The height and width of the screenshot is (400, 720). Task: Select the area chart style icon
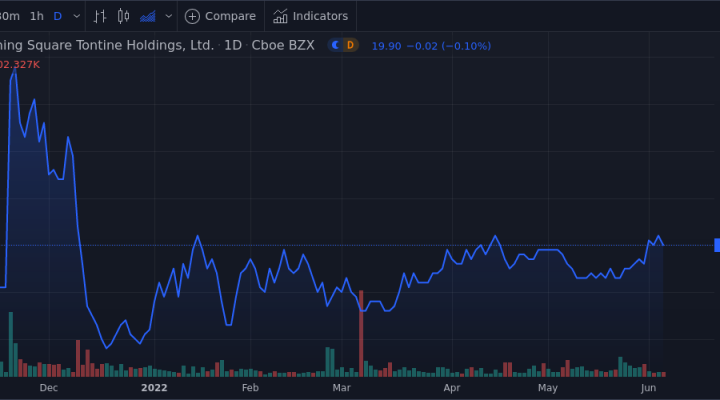tap(149, 16)
